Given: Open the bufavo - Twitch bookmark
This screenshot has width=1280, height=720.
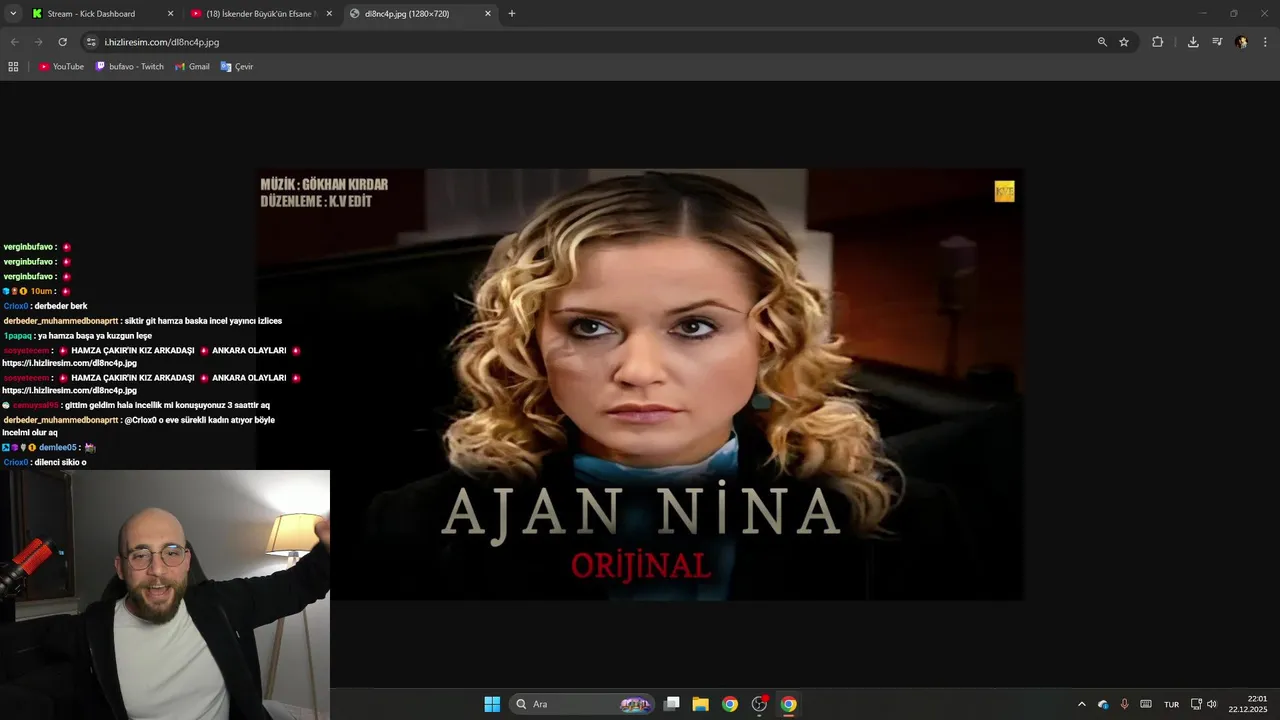Looking at the screenshot, I should pyautogui.click(x=129, y=67).
